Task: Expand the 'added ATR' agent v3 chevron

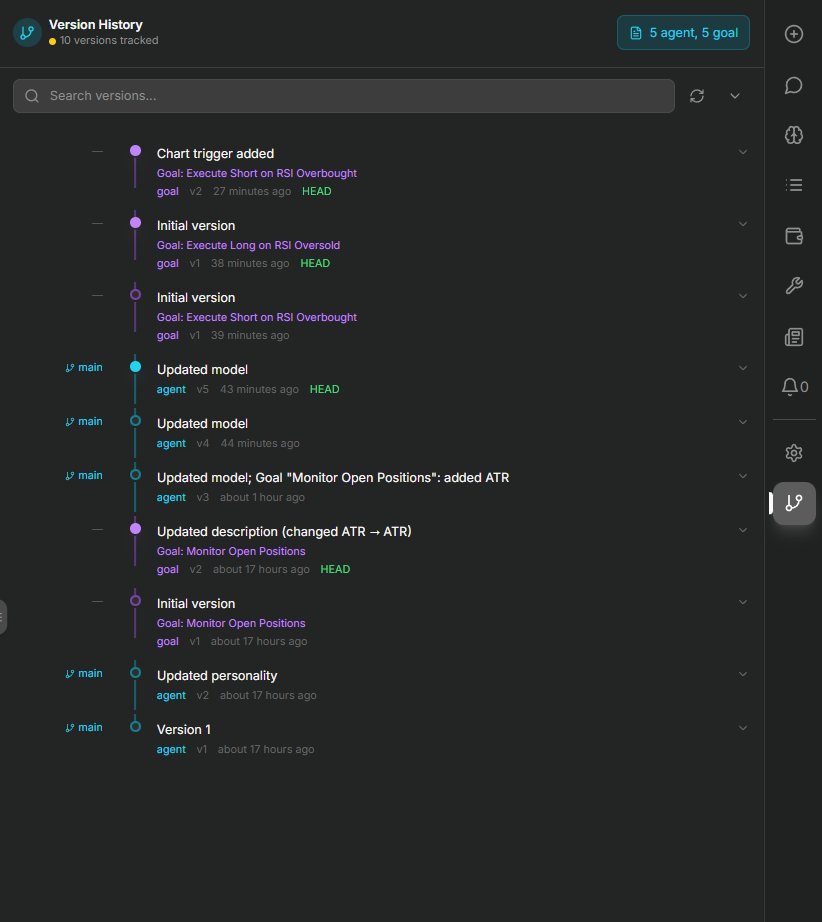Action: pyautogui.click(x=743, y=476)
